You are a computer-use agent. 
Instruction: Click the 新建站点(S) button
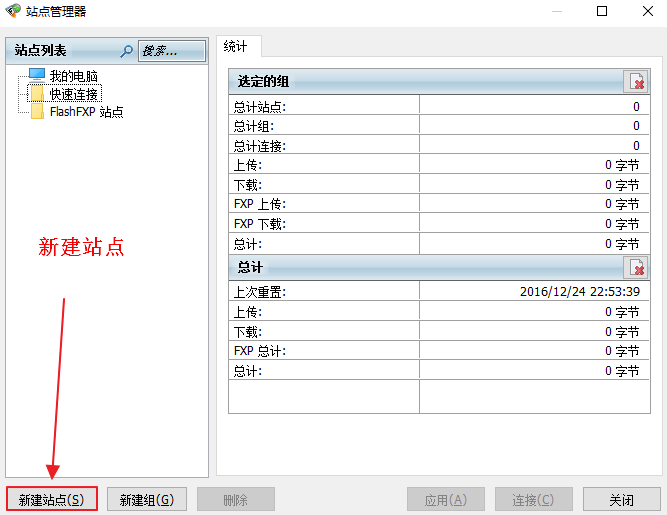point(51,499)
